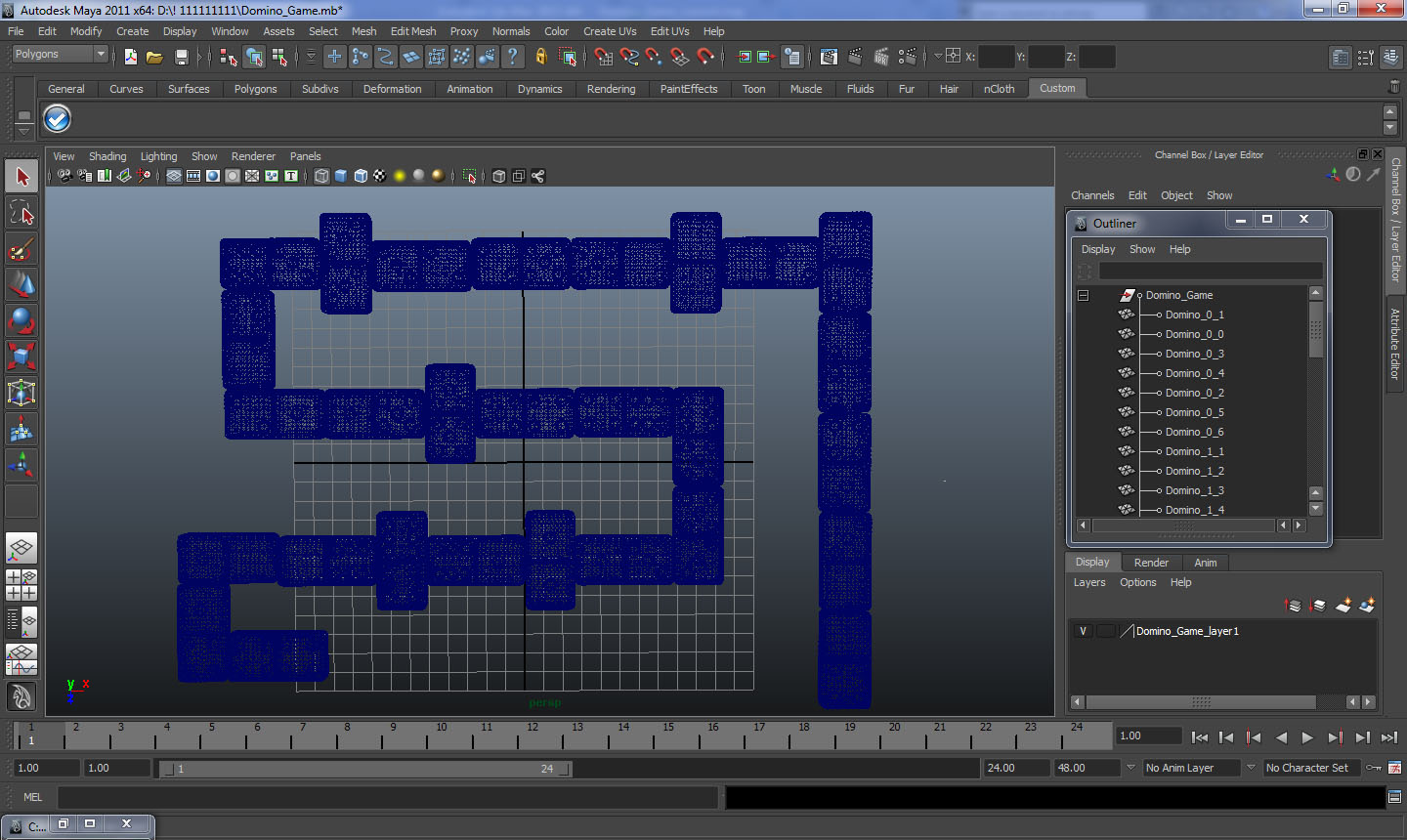Screen dimensions: 1407x840
Task: Select the Soft Modification tool
Action: [x=22, y=429]
